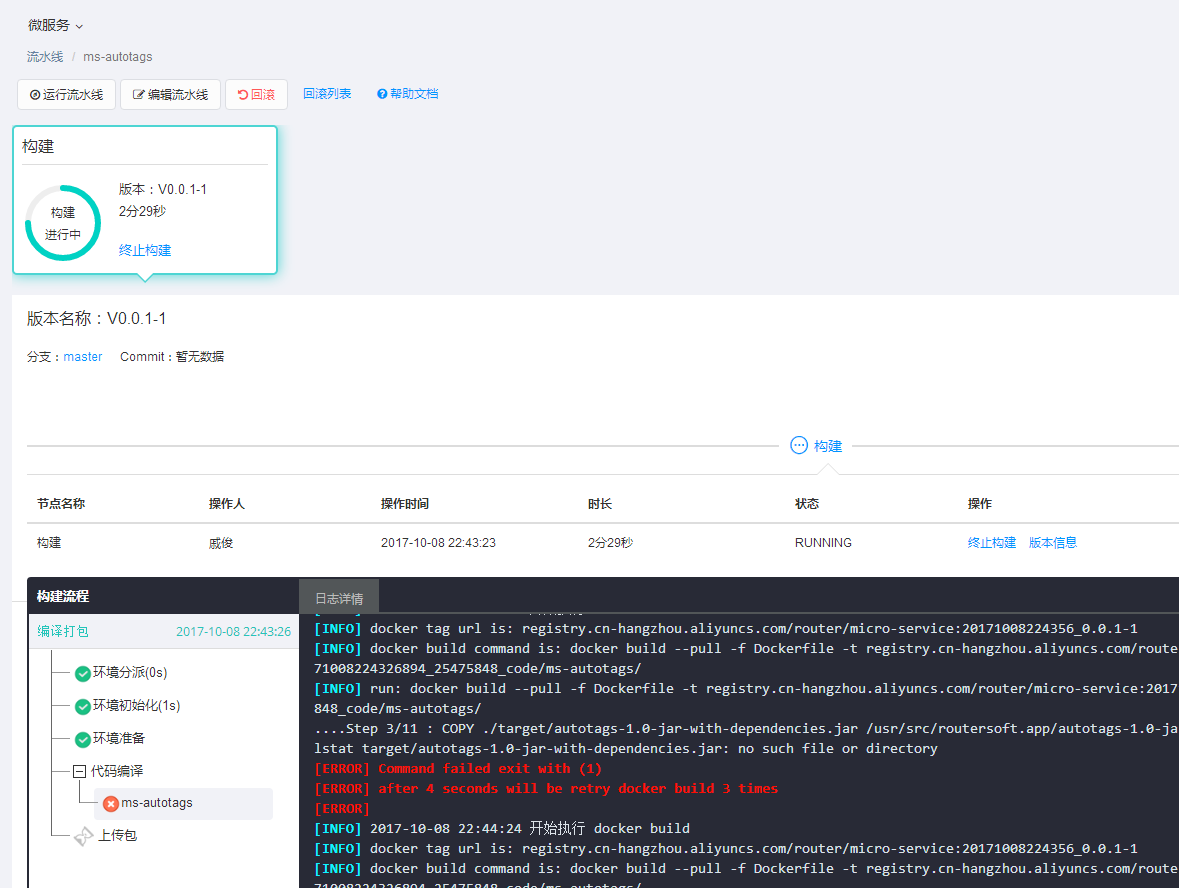Click the red 回滚 button
Image resolution: width=1179 pixels, height=888 pixels.
coord(256,95)
